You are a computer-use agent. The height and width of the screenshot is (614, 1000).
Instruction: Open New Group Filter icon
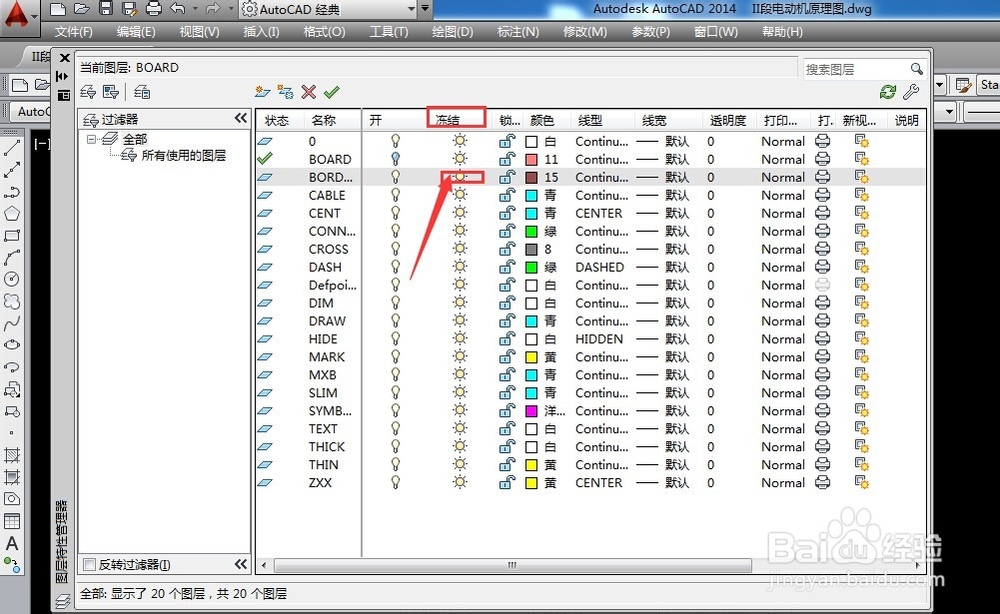pos(111,92)
